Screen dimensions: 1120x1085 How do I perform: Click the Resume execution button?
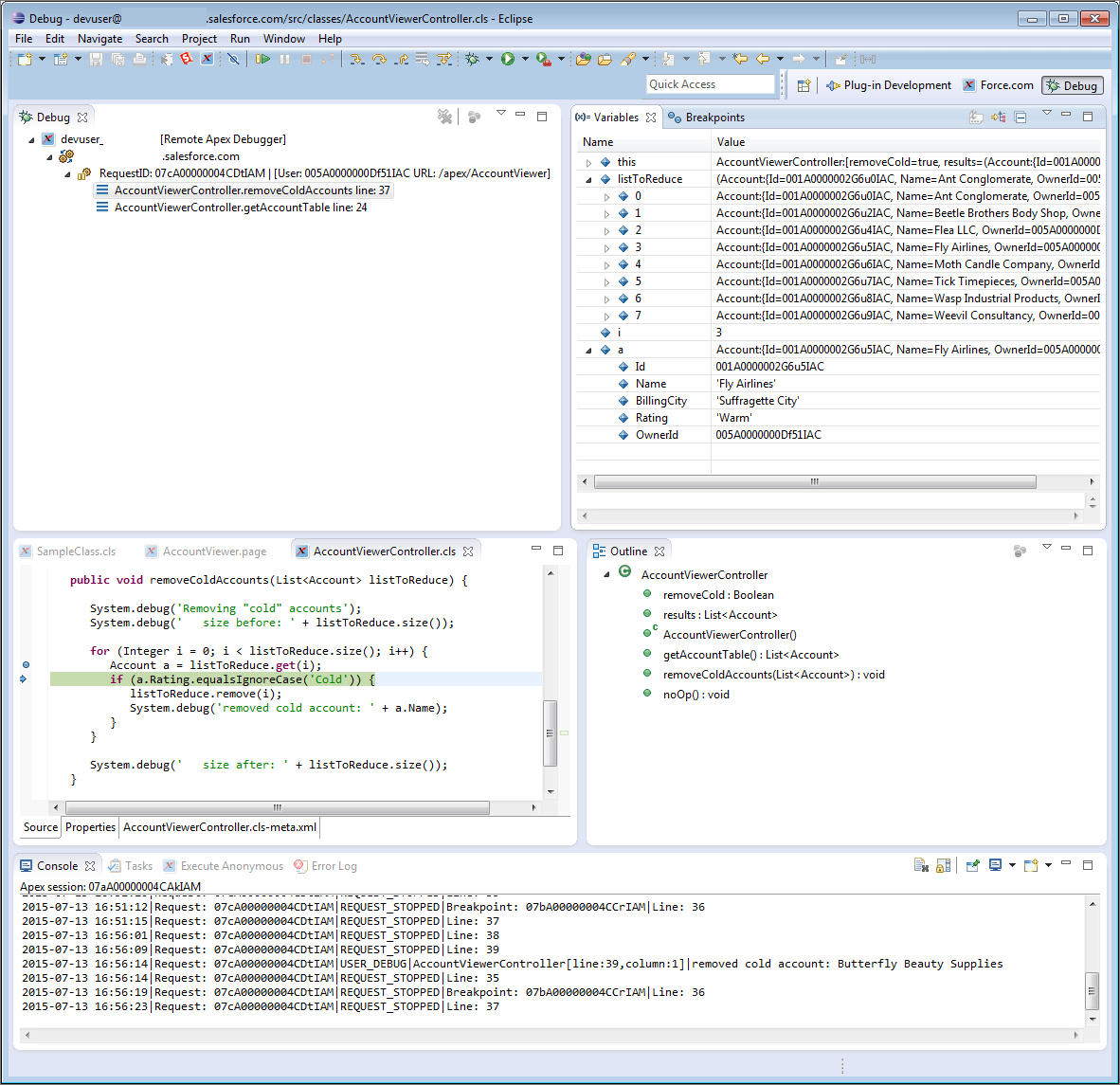click(262, 60)
